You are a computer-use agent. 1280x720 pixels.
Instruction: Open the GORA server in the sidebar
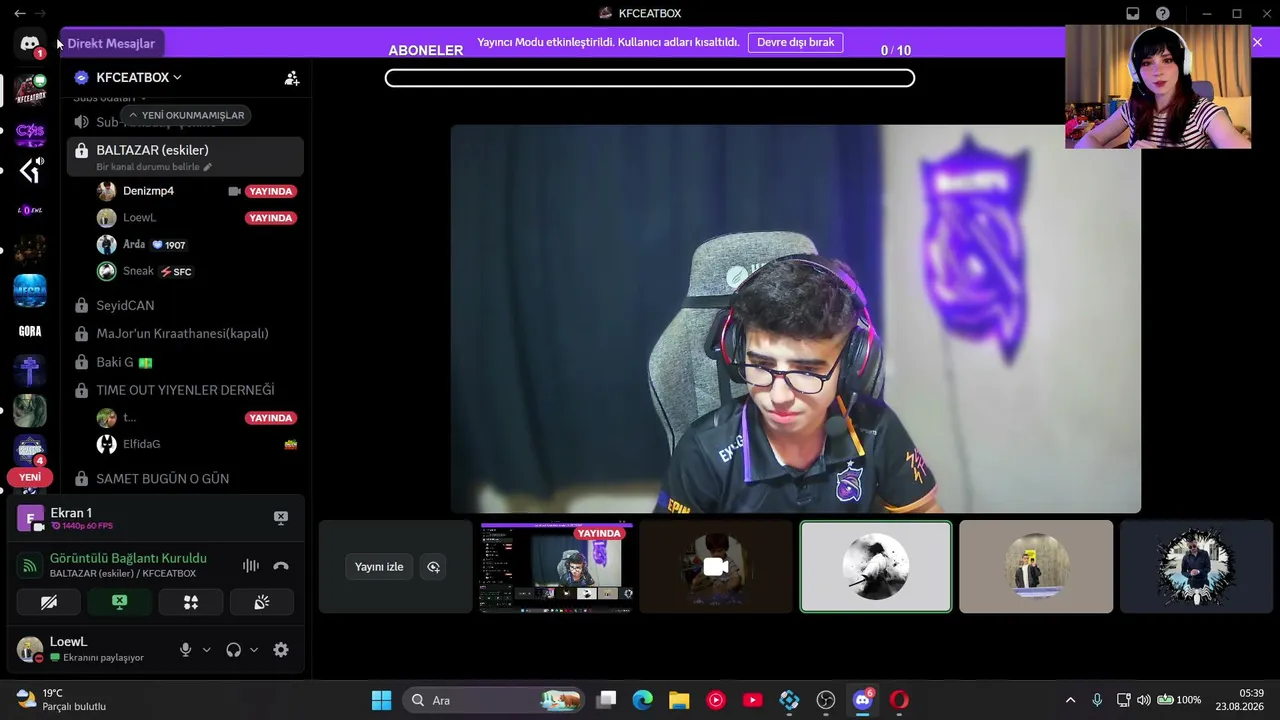click(x=30, y=331)
